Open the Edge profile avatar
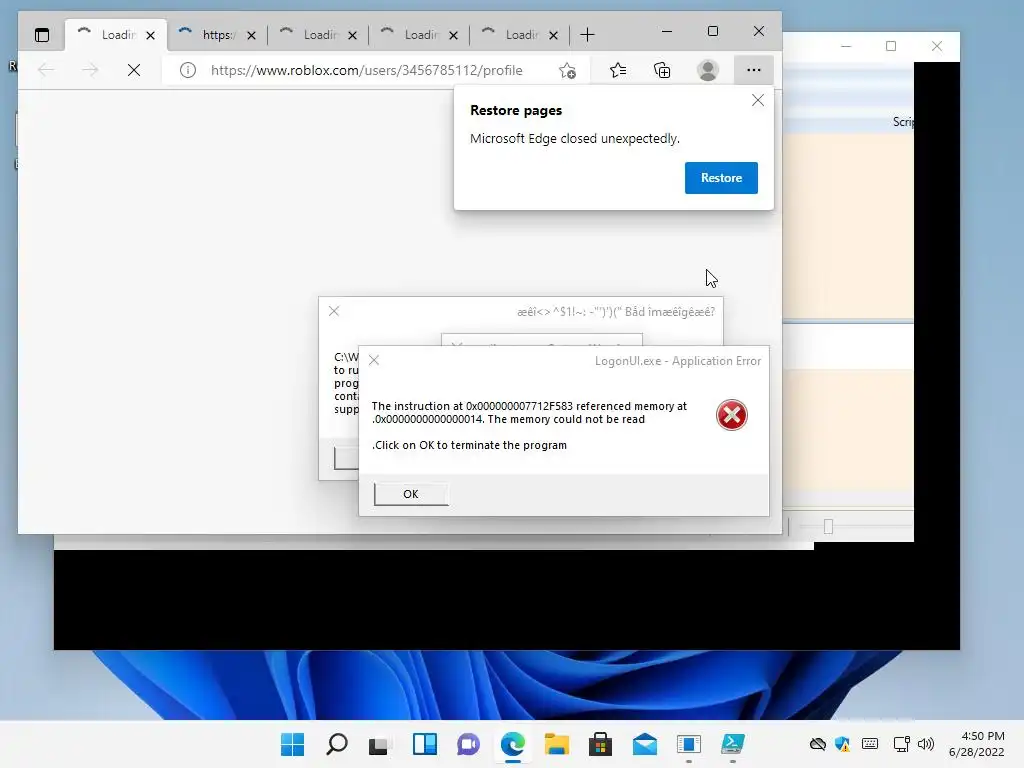The image size is (1024, 768). click(x=707, y=70)
